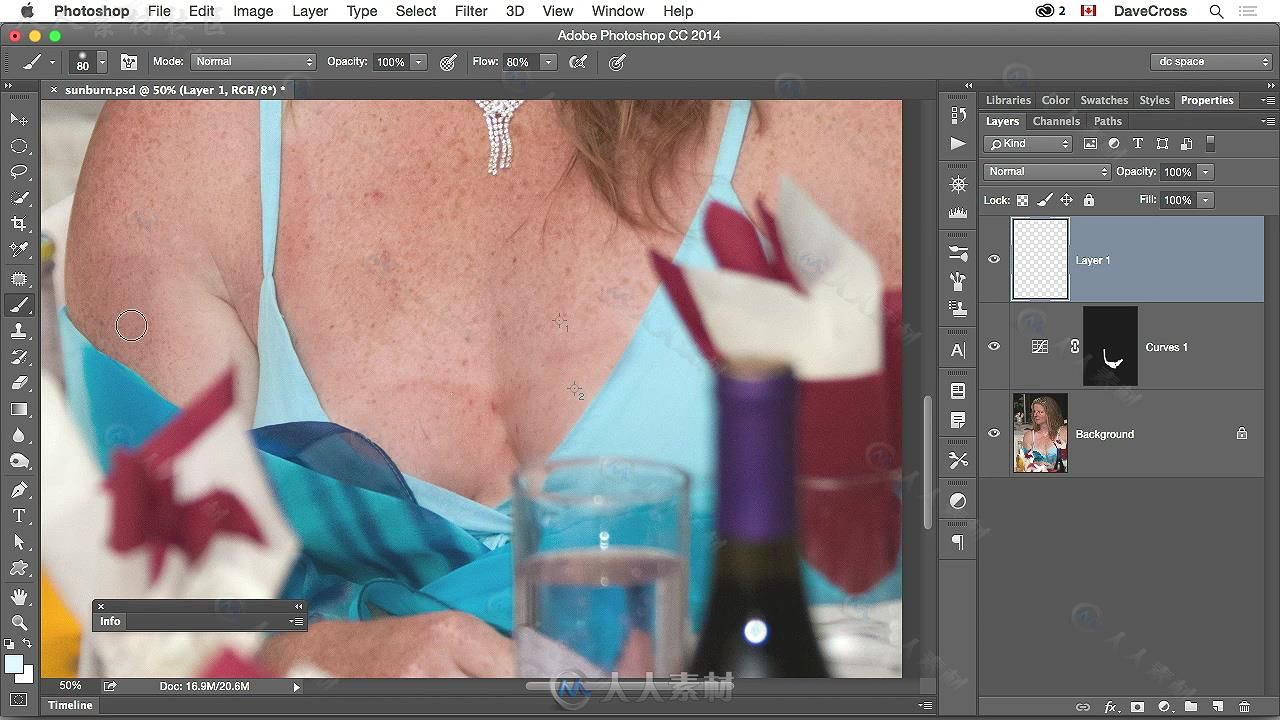Select the Hand tool

[x=19, y=597]
